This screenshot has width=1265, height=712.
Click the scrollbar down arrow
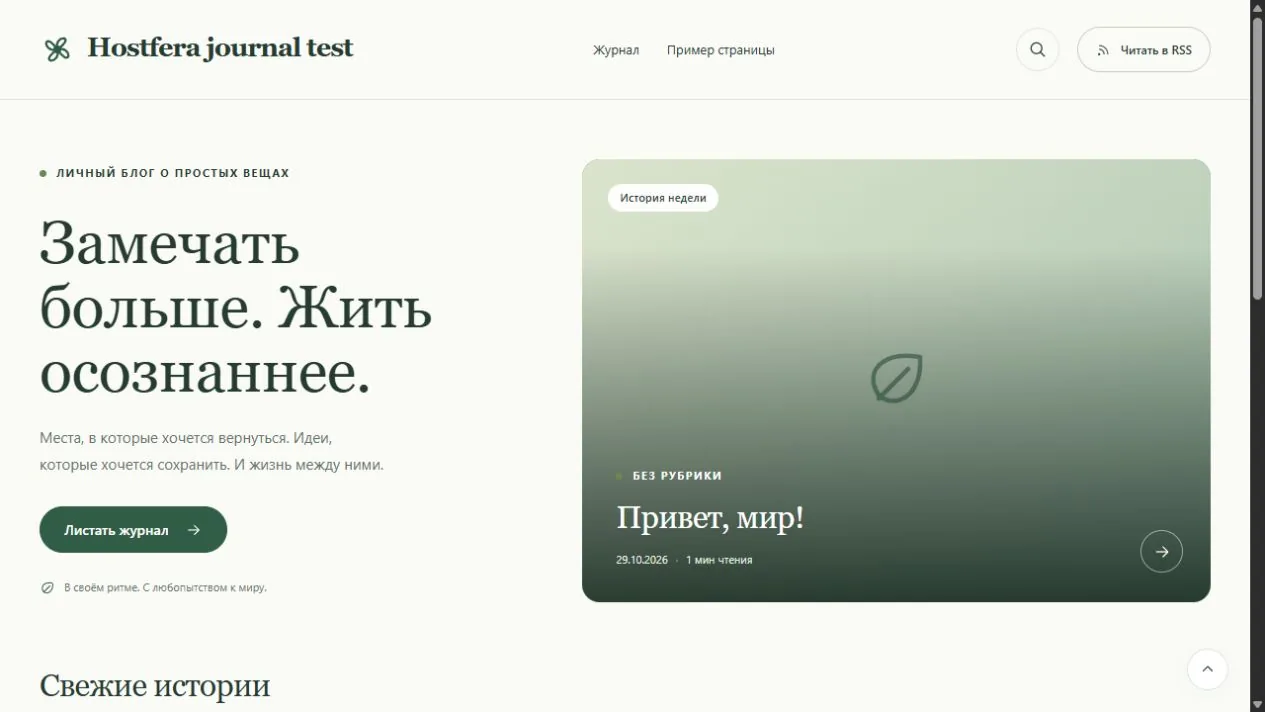[1258, 704]
